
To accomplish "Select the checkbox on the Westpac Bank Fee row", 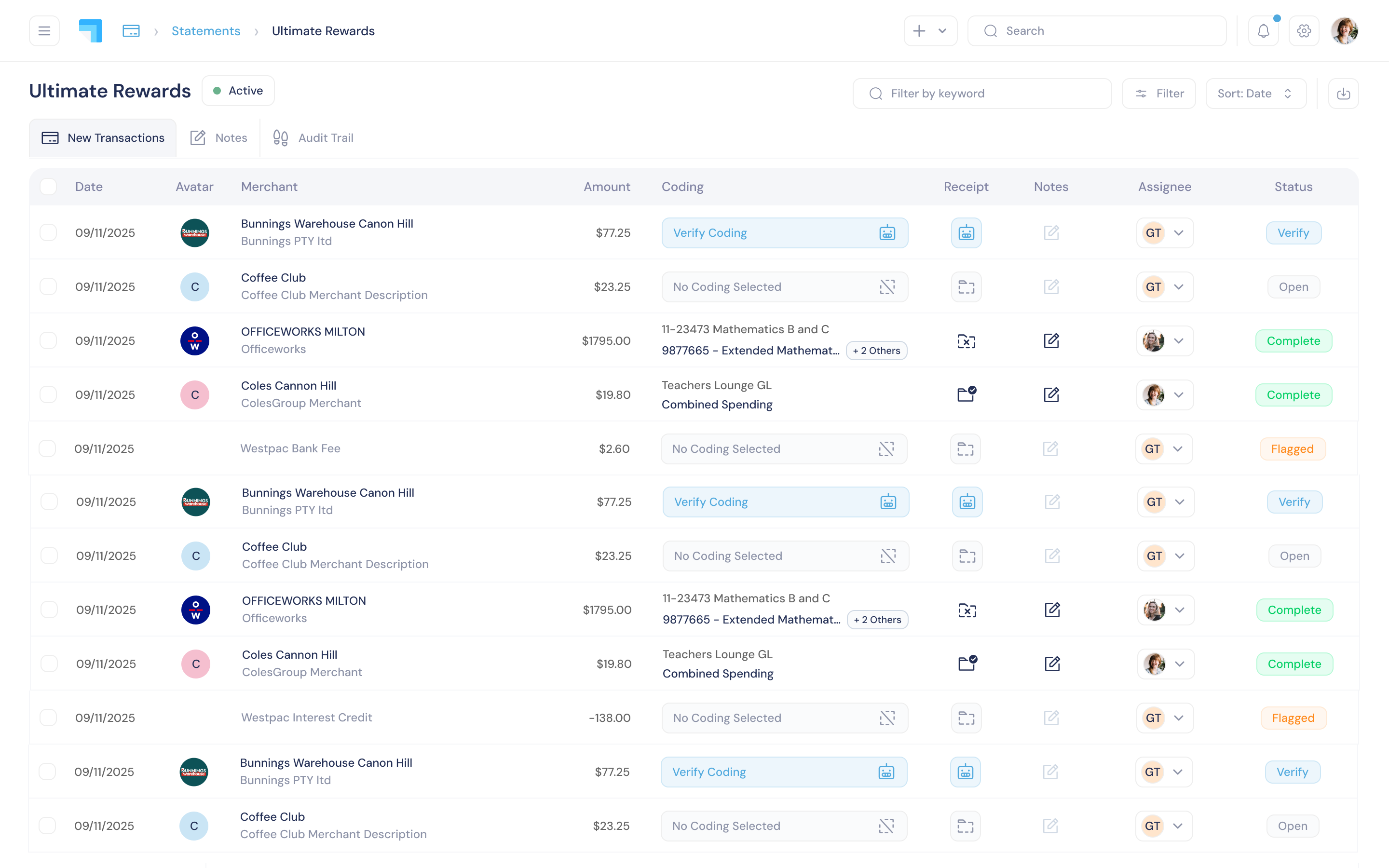I will (x=48, y=448).
